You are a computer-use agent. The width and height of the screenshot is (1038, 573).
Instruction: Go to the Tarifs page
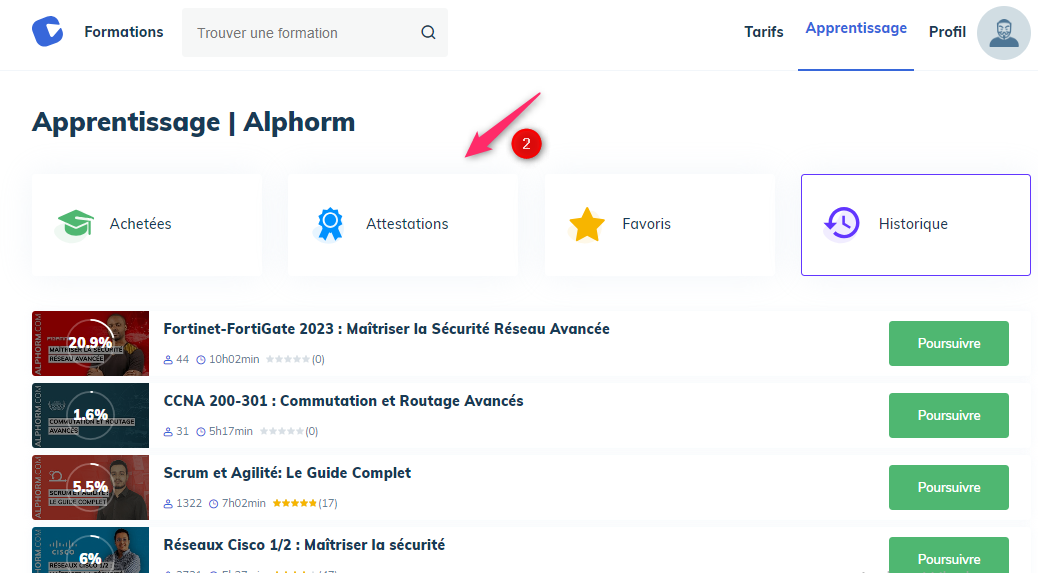click(x=763, y=32)
